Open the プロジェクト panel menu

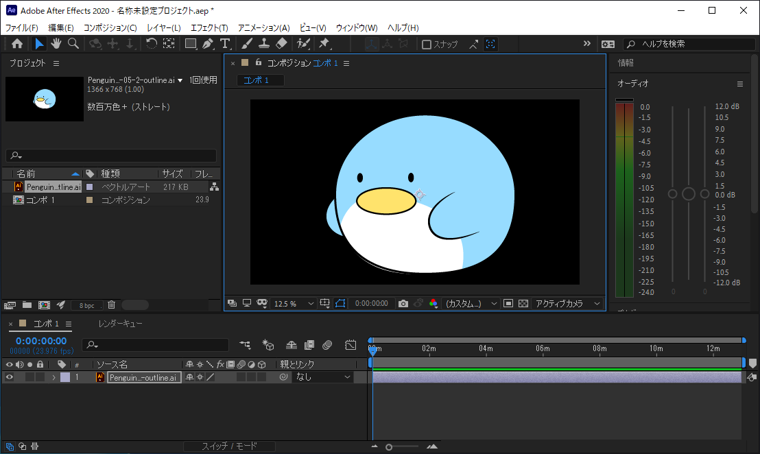(x=56, y=63)
